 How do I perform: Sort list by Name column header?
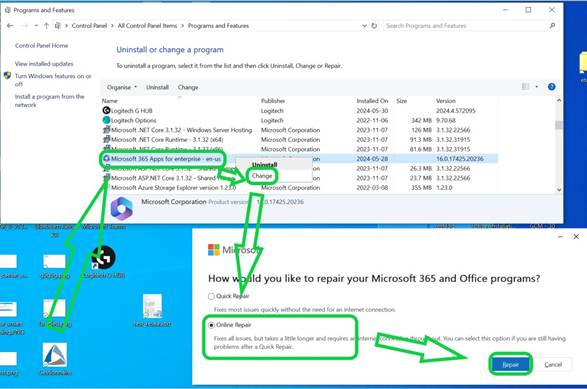[x=110, y=101]
